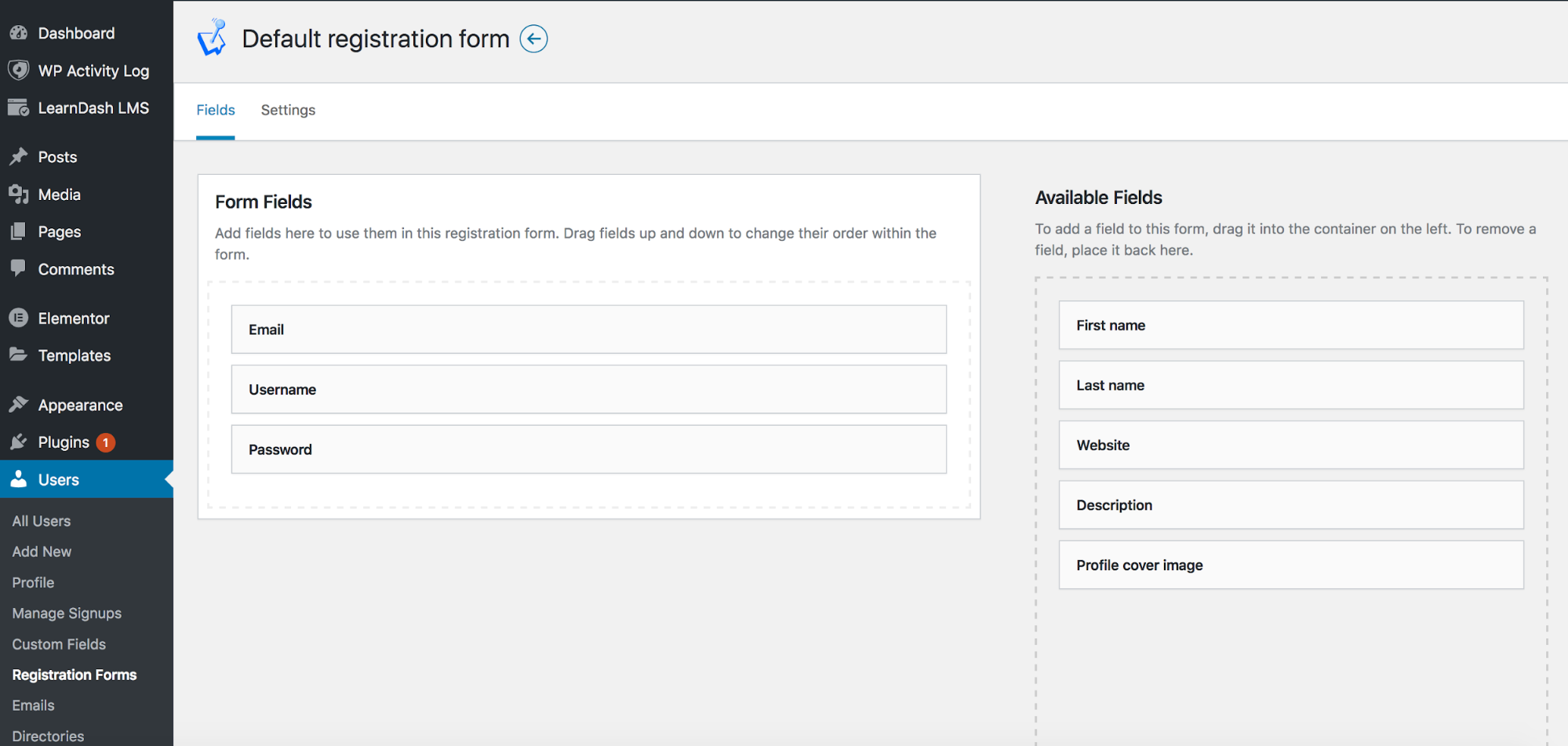This screenshot has width=1568, height=746.
Task: Select the First name available field
Action: (x=1290, y=326)
